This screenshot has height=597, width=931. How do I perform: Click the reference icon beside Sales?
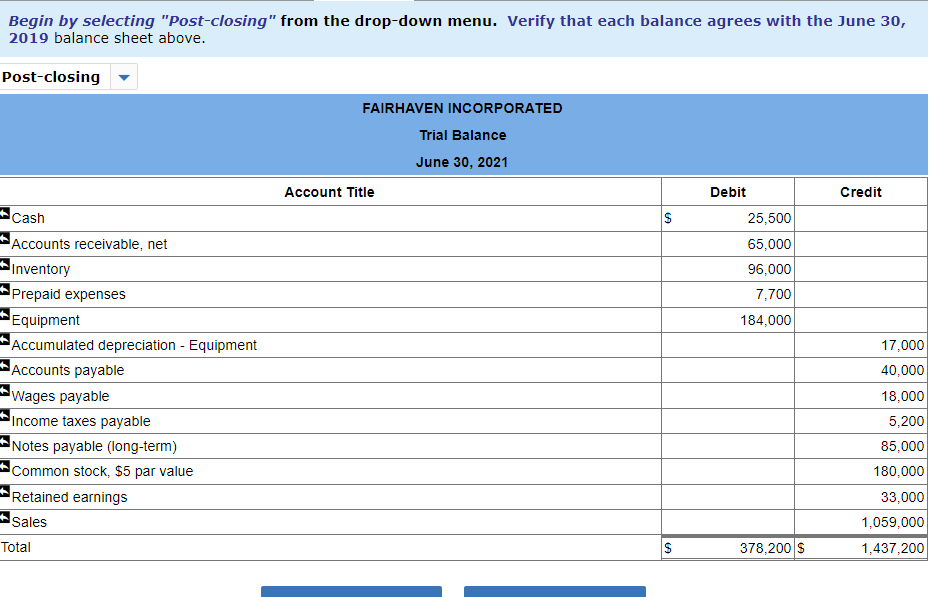point(6,517)
